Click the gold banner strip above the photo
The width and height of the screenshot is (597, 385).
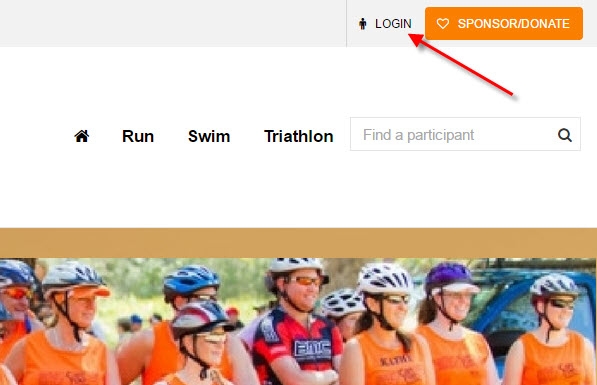click(298, 243)
